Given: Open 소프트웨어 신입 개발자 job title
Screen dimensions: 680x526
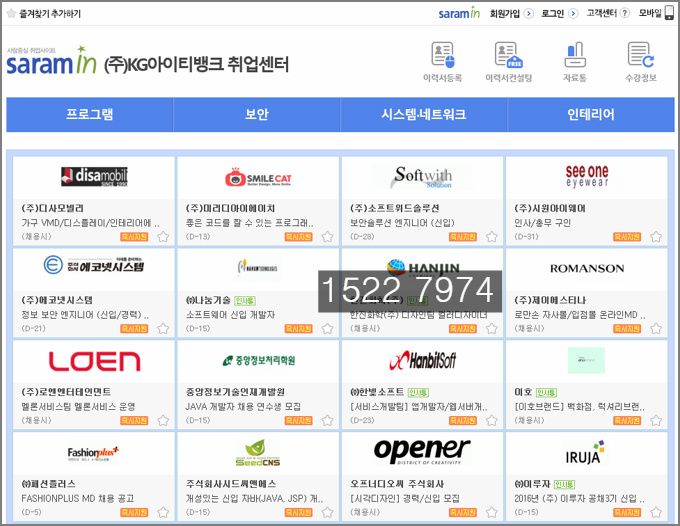Looking at the screenshot, I should pyautogui.click(x=230, y=315).
